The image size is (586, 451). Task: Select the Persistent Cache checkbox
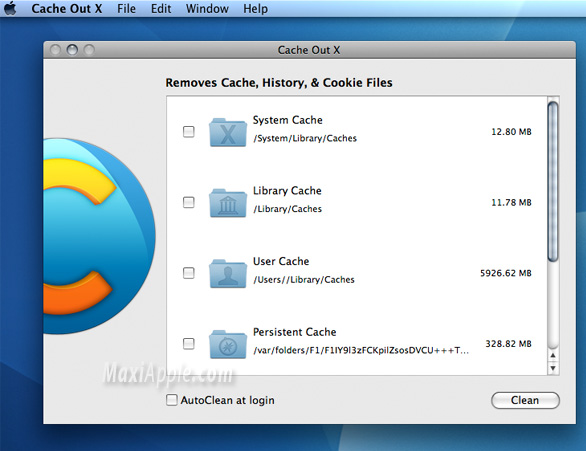coord(189,343)
